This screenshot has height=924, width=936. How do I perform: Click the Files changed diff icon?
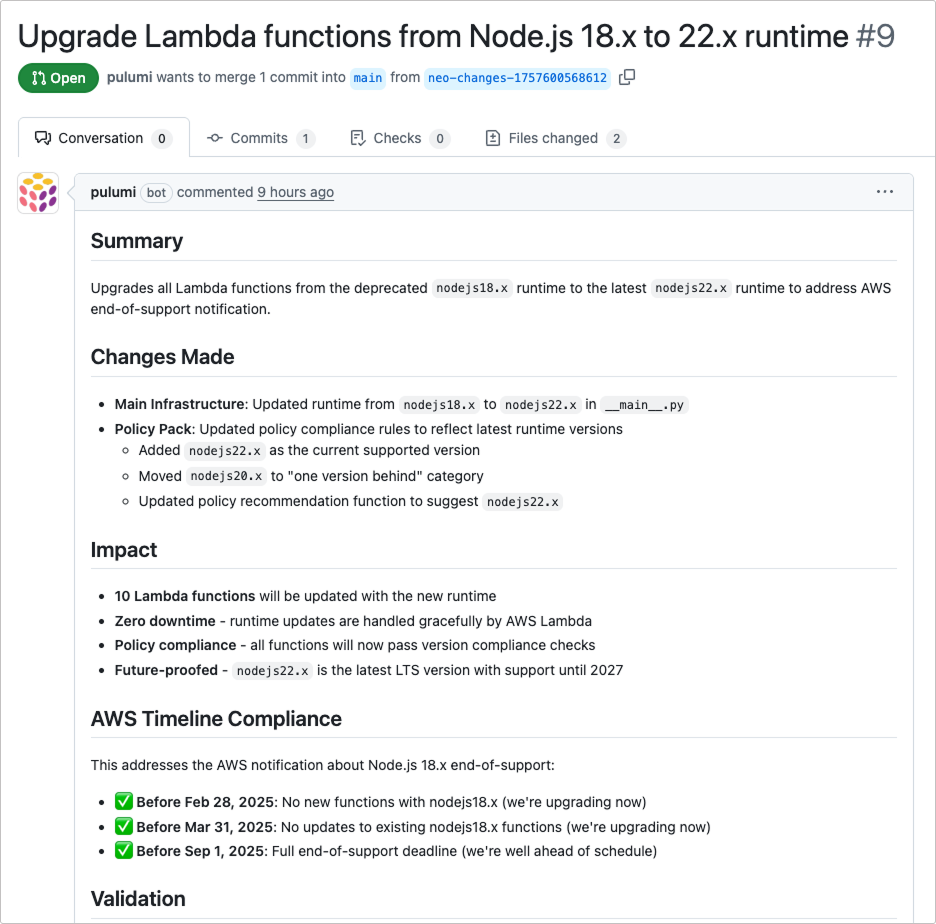pyautogui.click(x=491, y=138)
